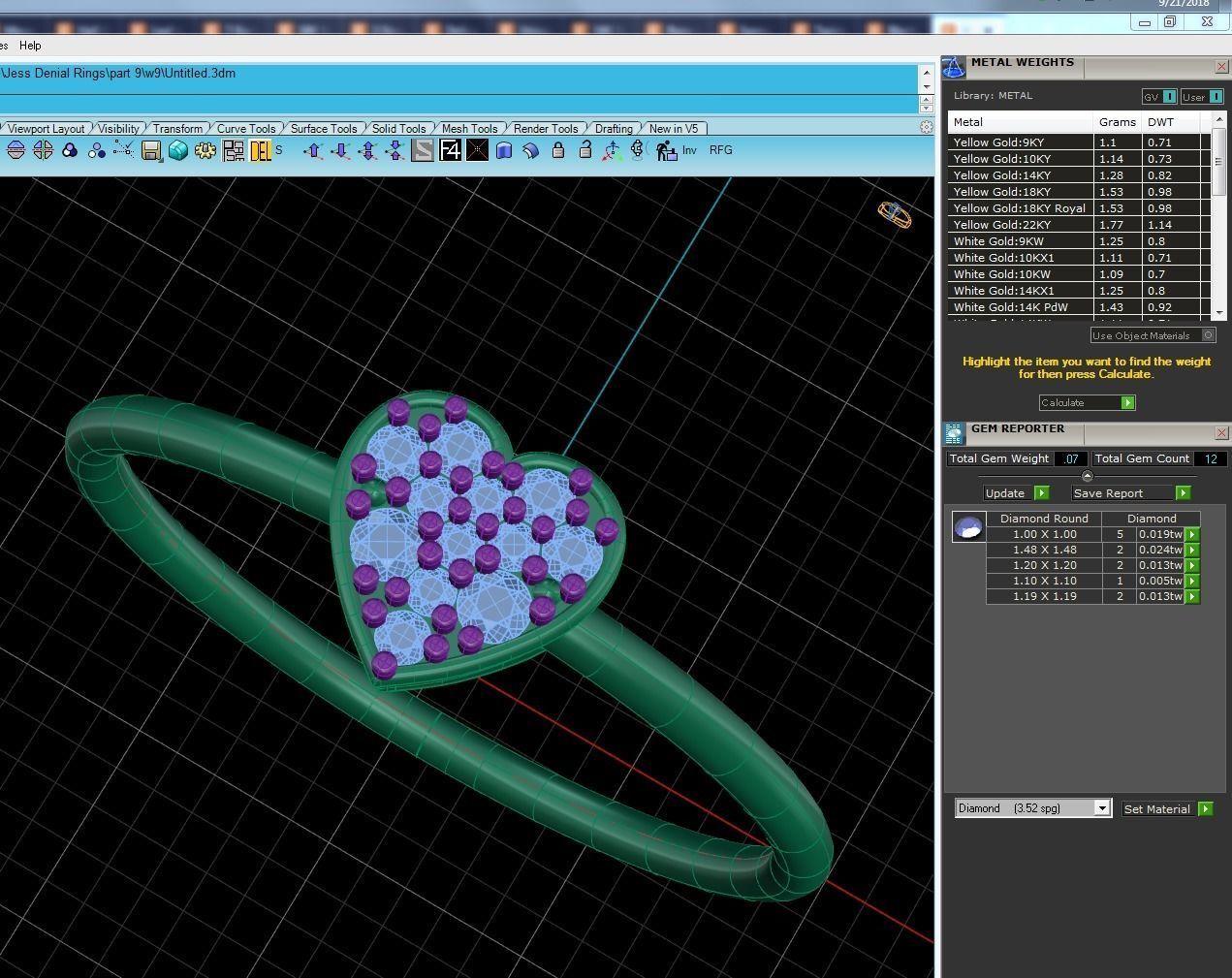Click the small gear beside the tab row

coord(927,127)
